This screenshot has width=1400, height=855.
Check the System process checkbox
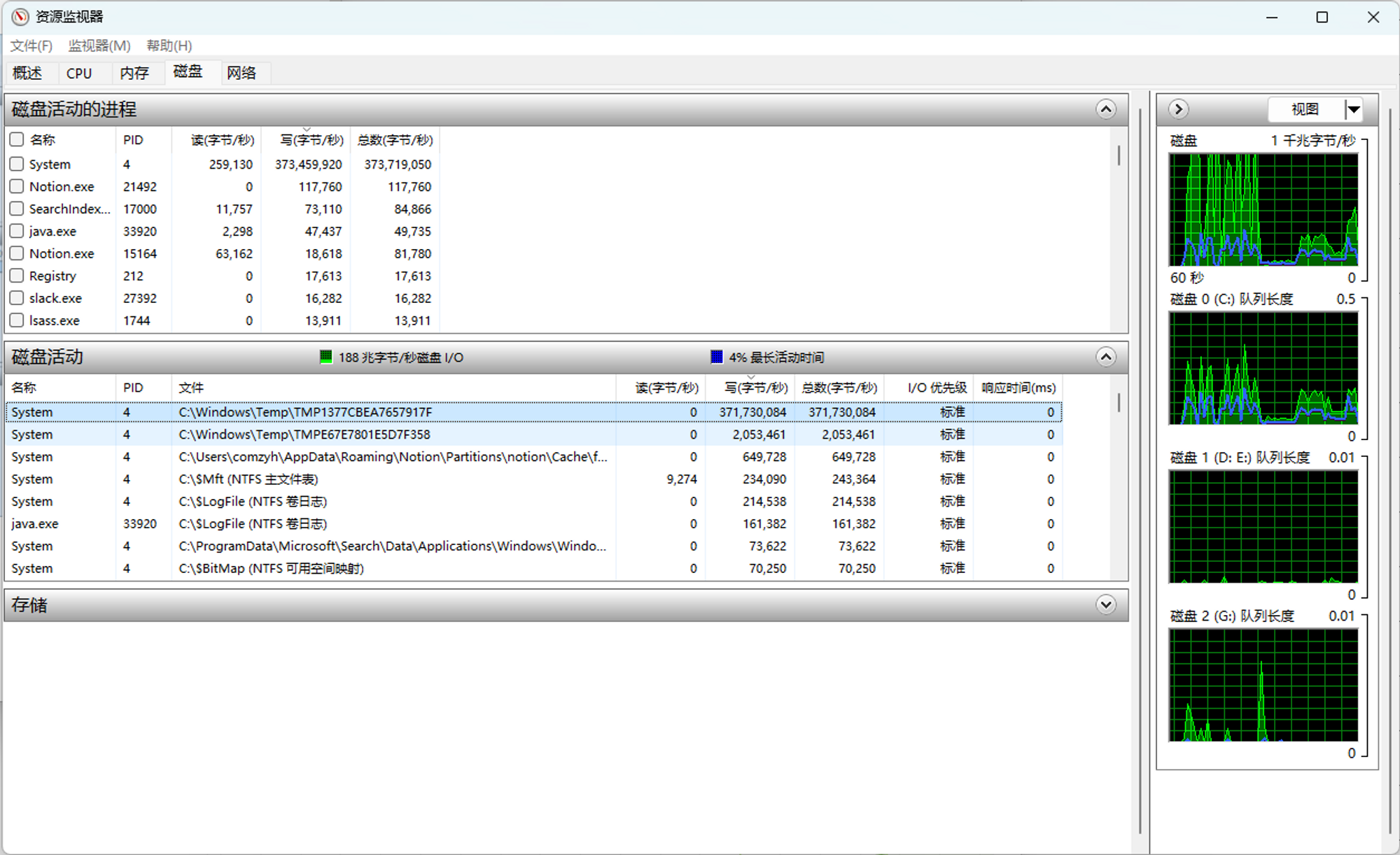(x=17, y=164)
